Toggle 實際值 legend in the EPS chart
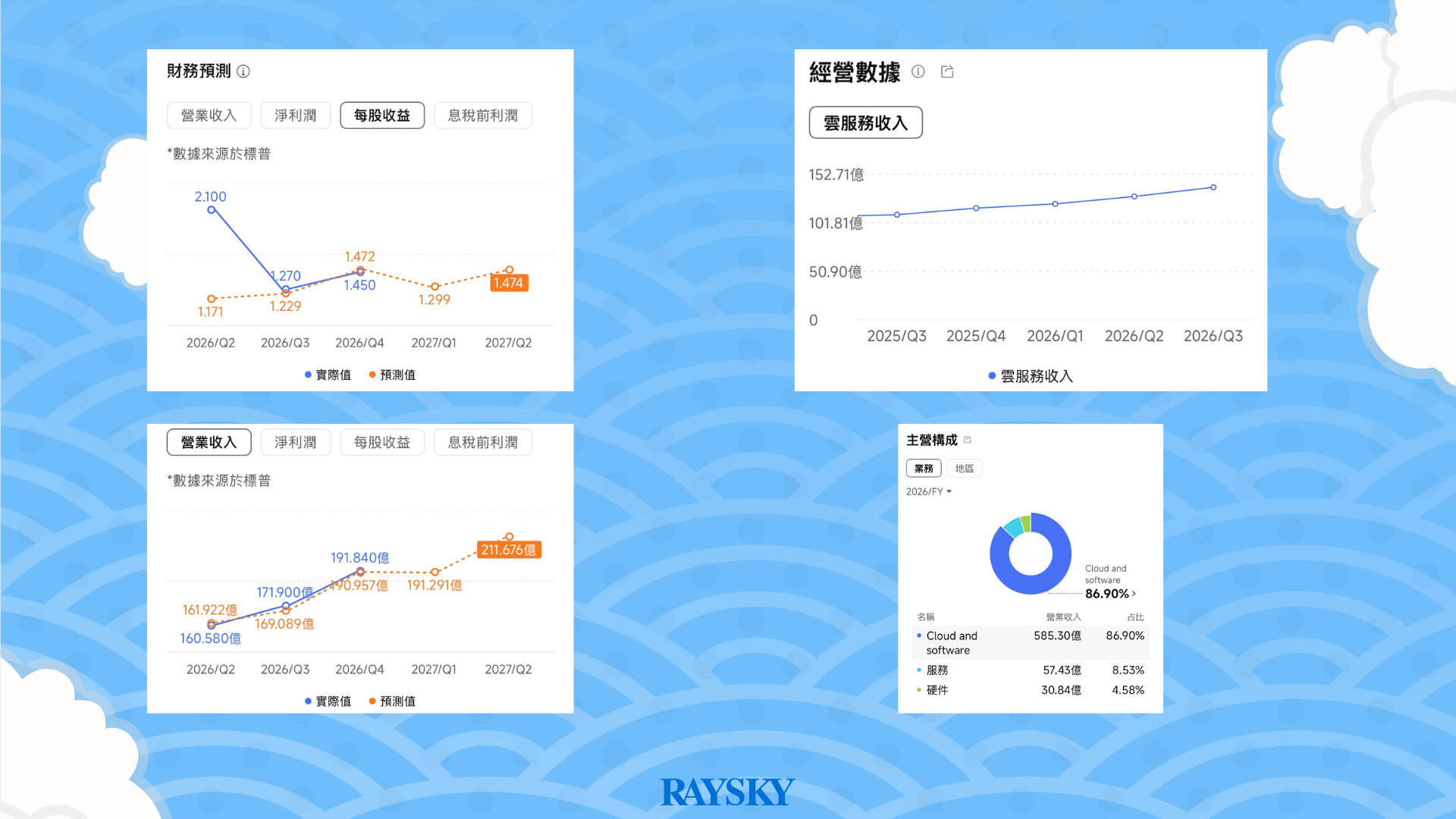Viewport: 1456px width, 819px height. [x=328, y=375]
